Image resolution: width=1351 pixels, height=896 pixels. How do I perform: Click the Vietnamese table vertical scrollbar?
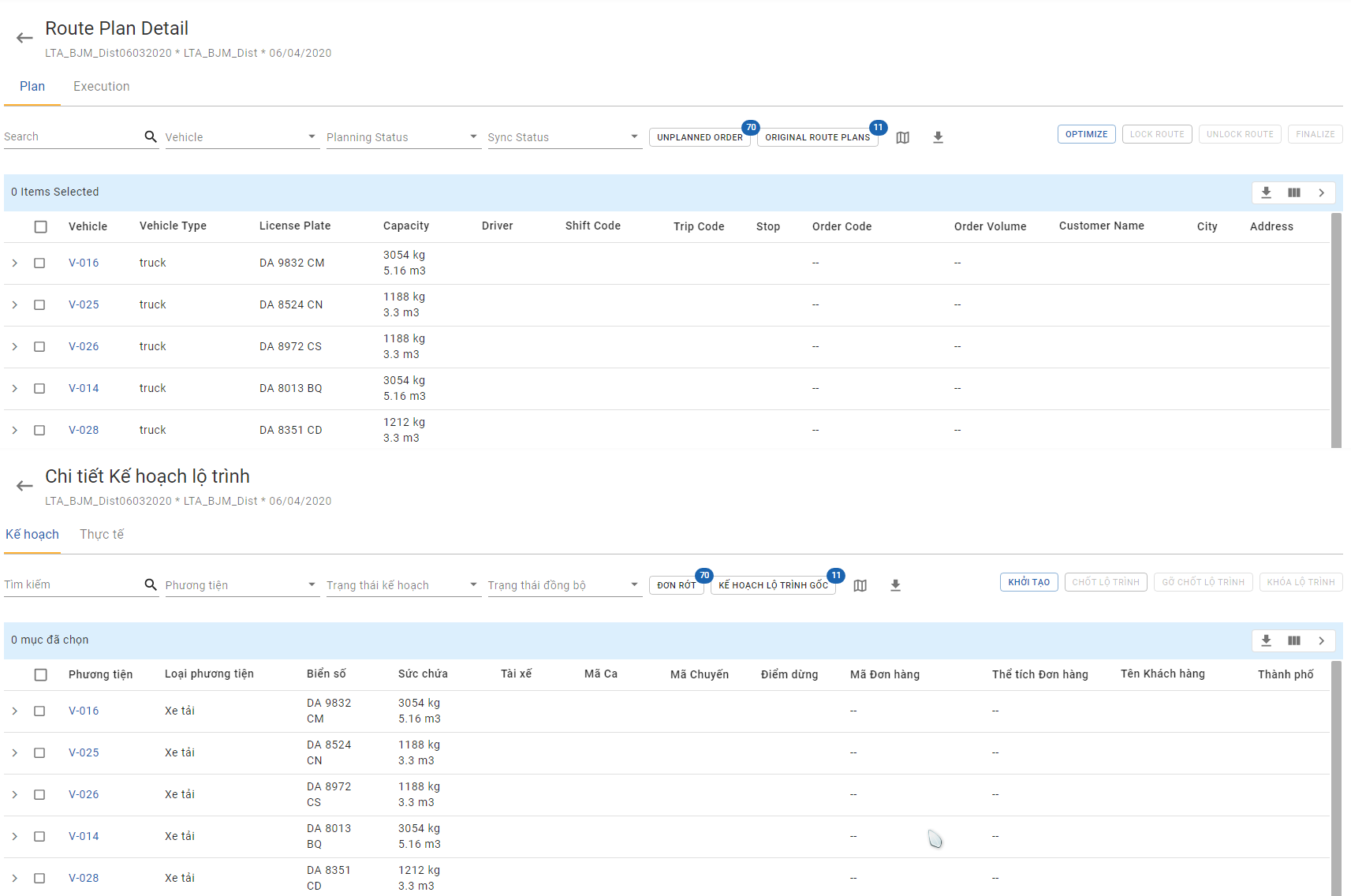coord(1336,778)
